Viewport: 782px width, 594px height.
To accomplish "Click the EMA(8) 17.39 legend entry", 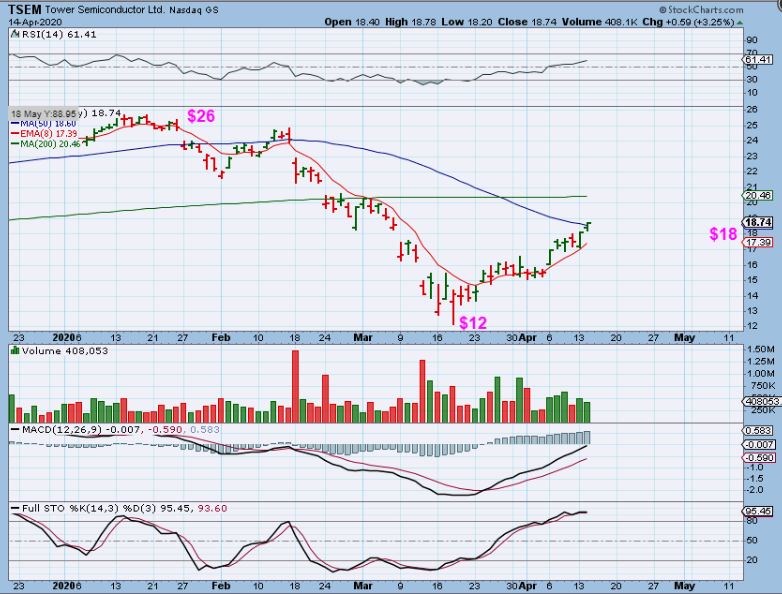I will click(x=44, y=134).
